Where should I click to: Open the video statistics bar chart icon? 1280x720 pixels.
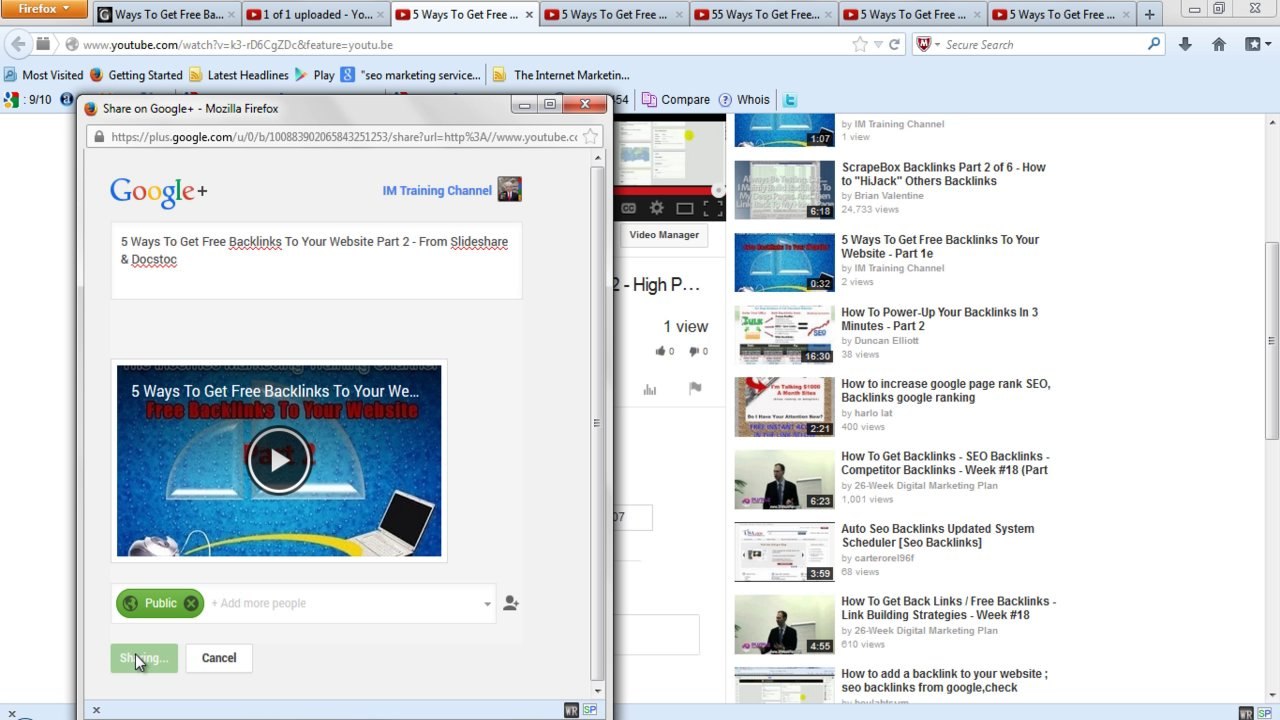[x=650, y=390]
